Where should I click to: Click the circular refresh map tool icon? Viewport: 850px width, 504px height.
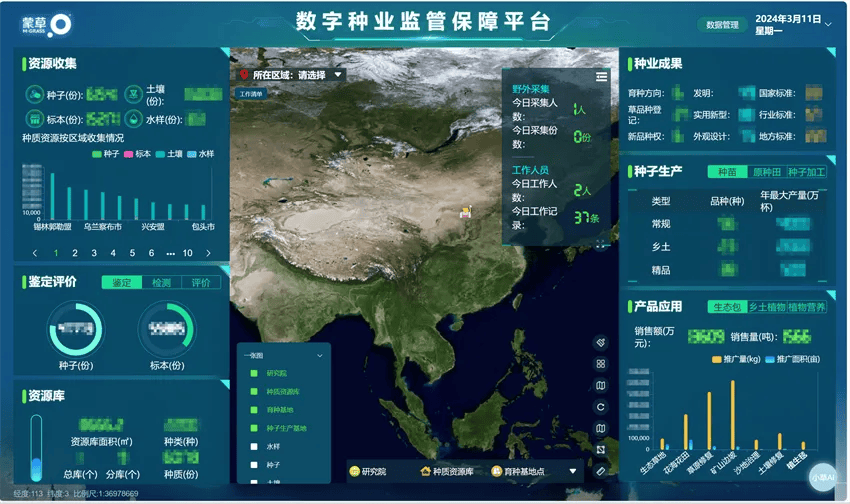point(601,407)
